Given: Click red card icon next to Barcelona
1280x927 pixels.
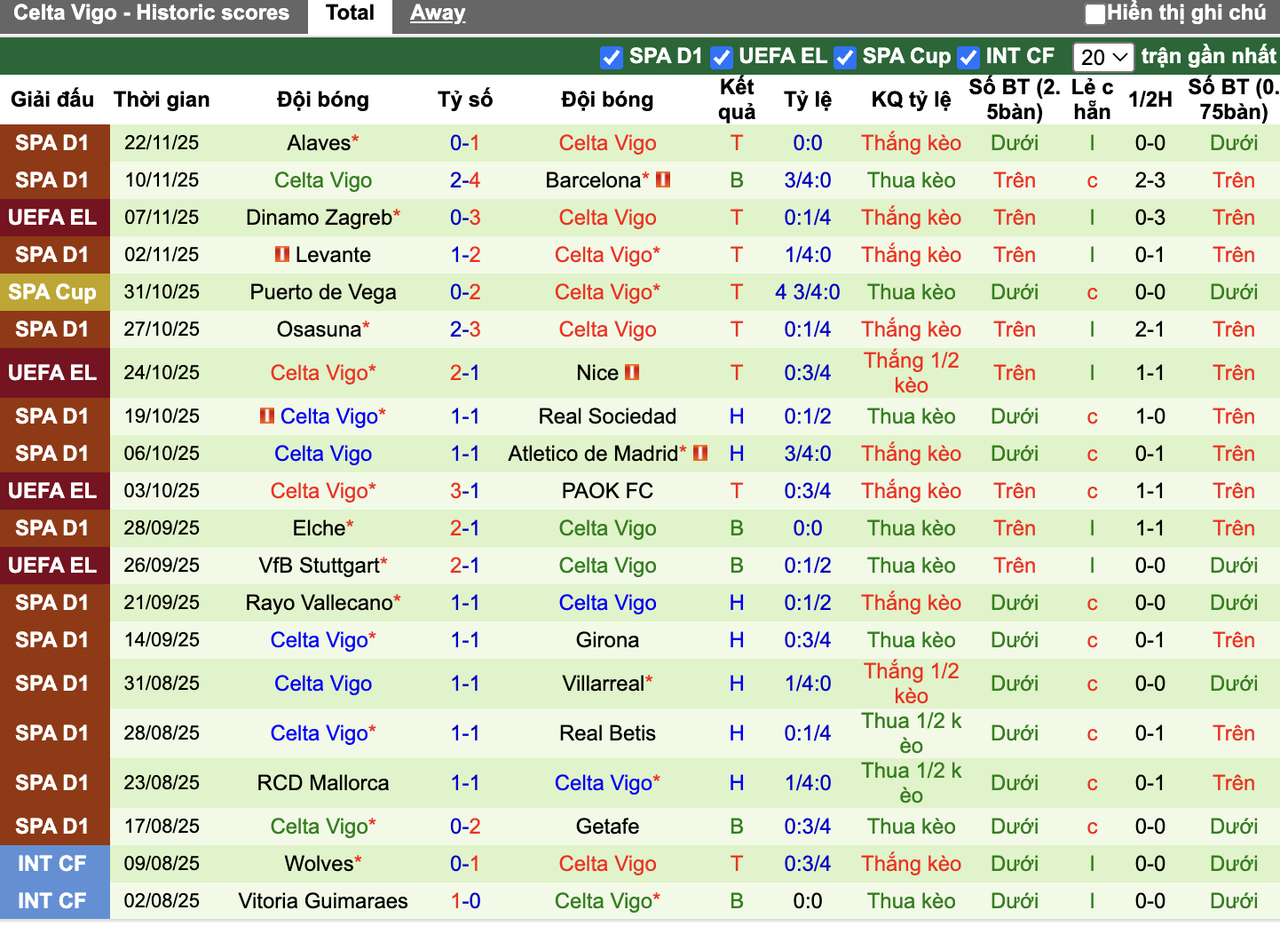Looking at the screenshot, I should click(663, 181).
